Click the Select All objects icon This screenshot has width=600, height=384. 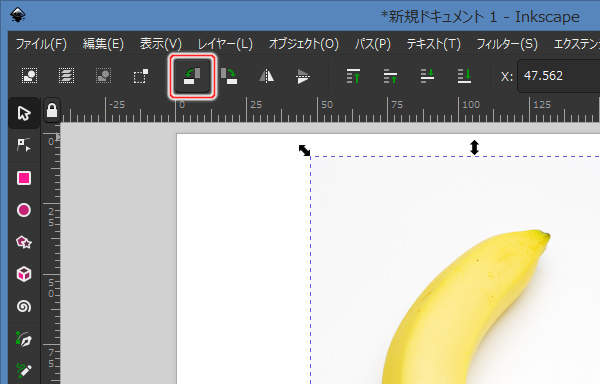[29, 76]
